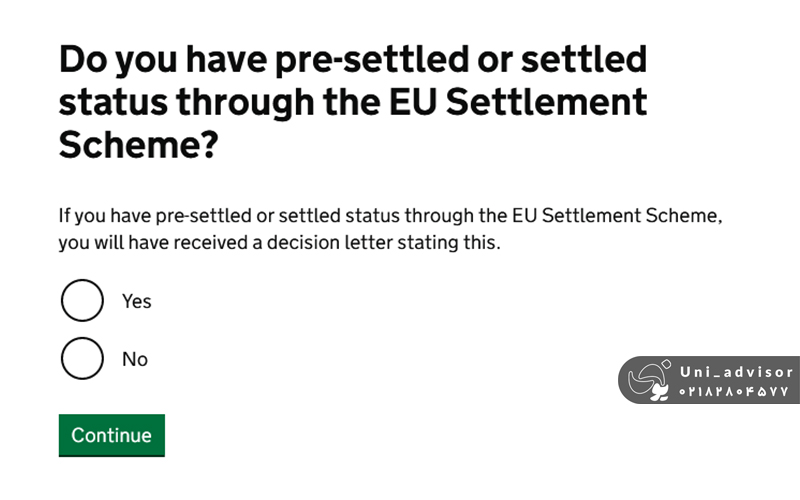Viewport: 800px width, 500px height.
Task: Click the "Uni_advisor" watermark text
Action: pyautogui.click(x=735, y=372)
